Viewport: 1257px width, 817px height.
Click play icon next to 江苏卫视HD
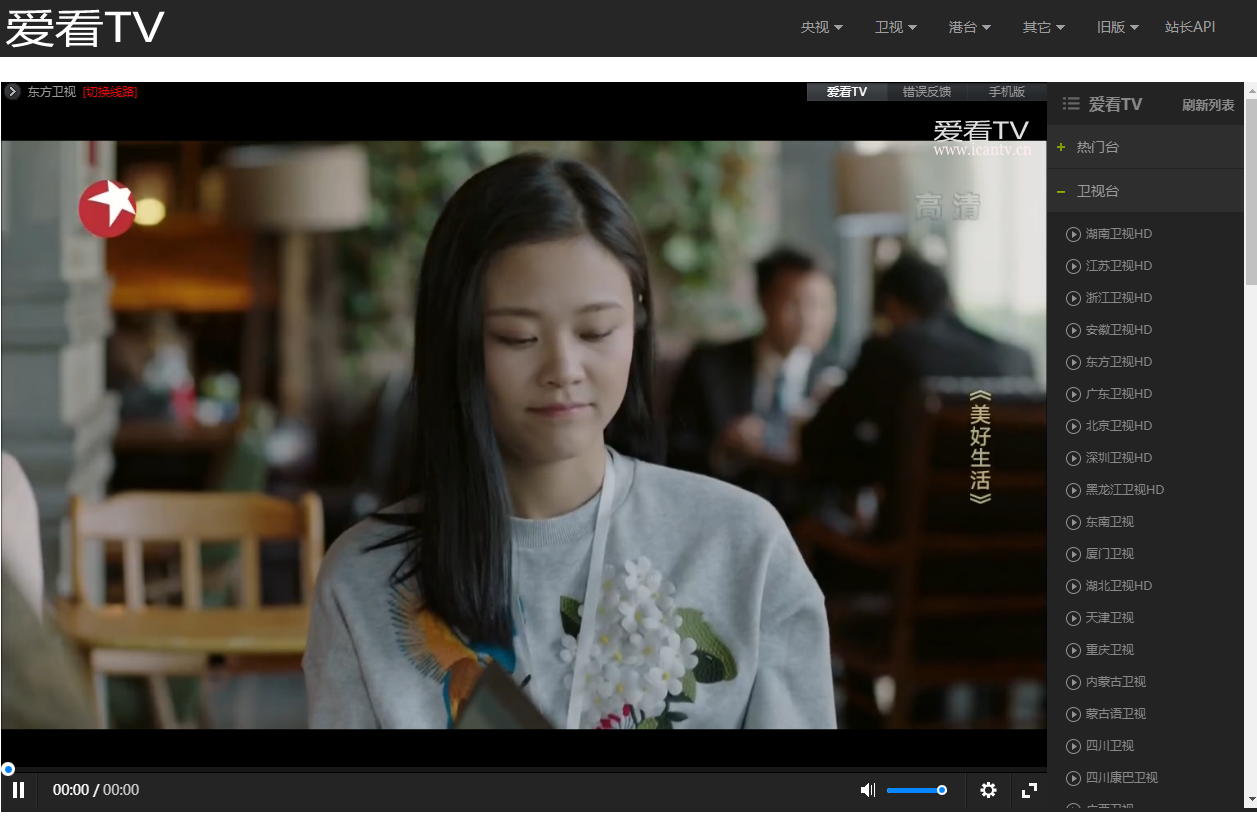pyautogui.click(x=1073, y=266)
